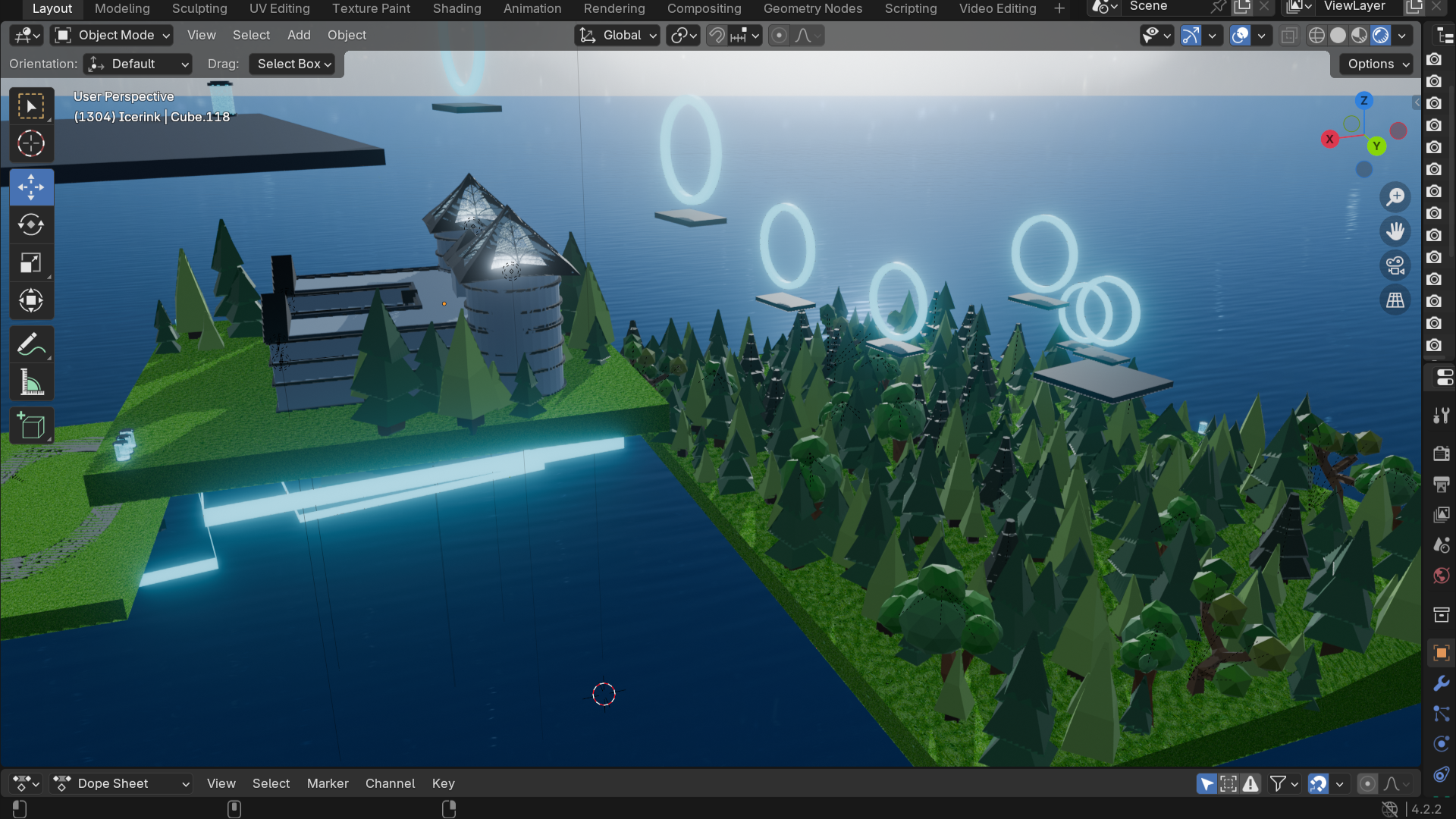This screenshot has height=819, width=1456.
Task: Select the Measure tool
Action: coord(31,383)
